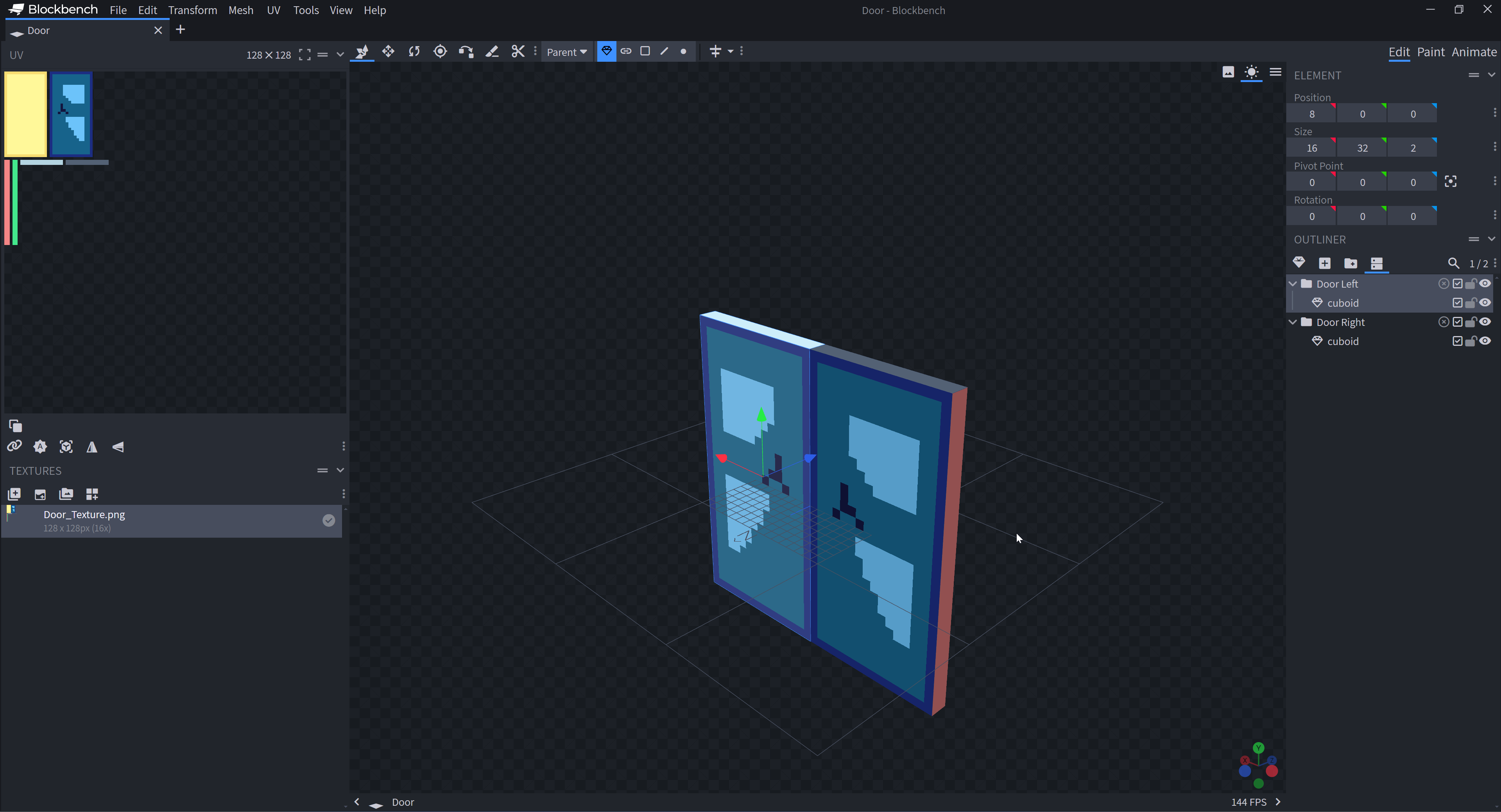Choose face selection mode square icon
The image size is (1501, 812).
coord(645,51)
